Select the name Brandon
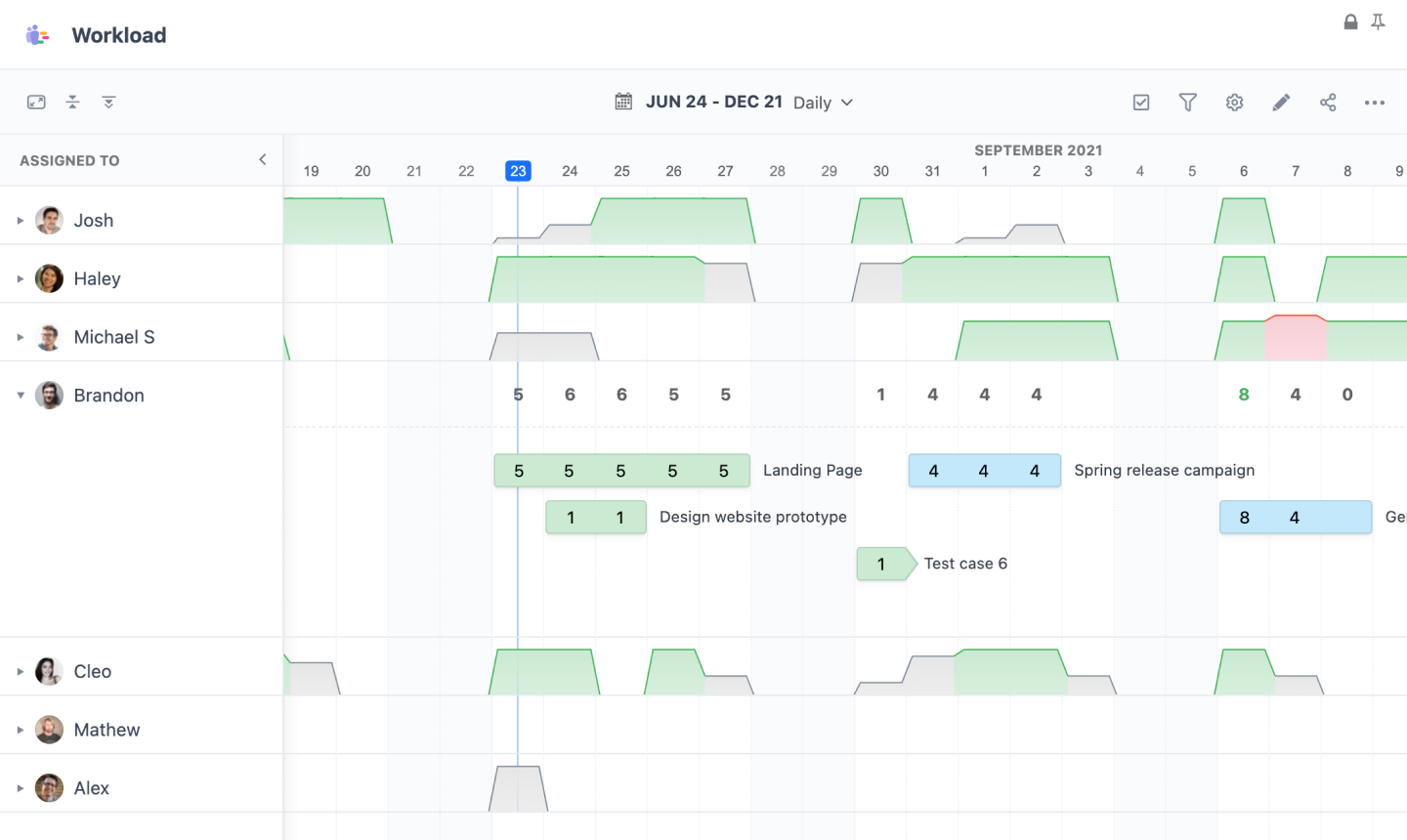 pyautogui.click(x=109, y=396)
